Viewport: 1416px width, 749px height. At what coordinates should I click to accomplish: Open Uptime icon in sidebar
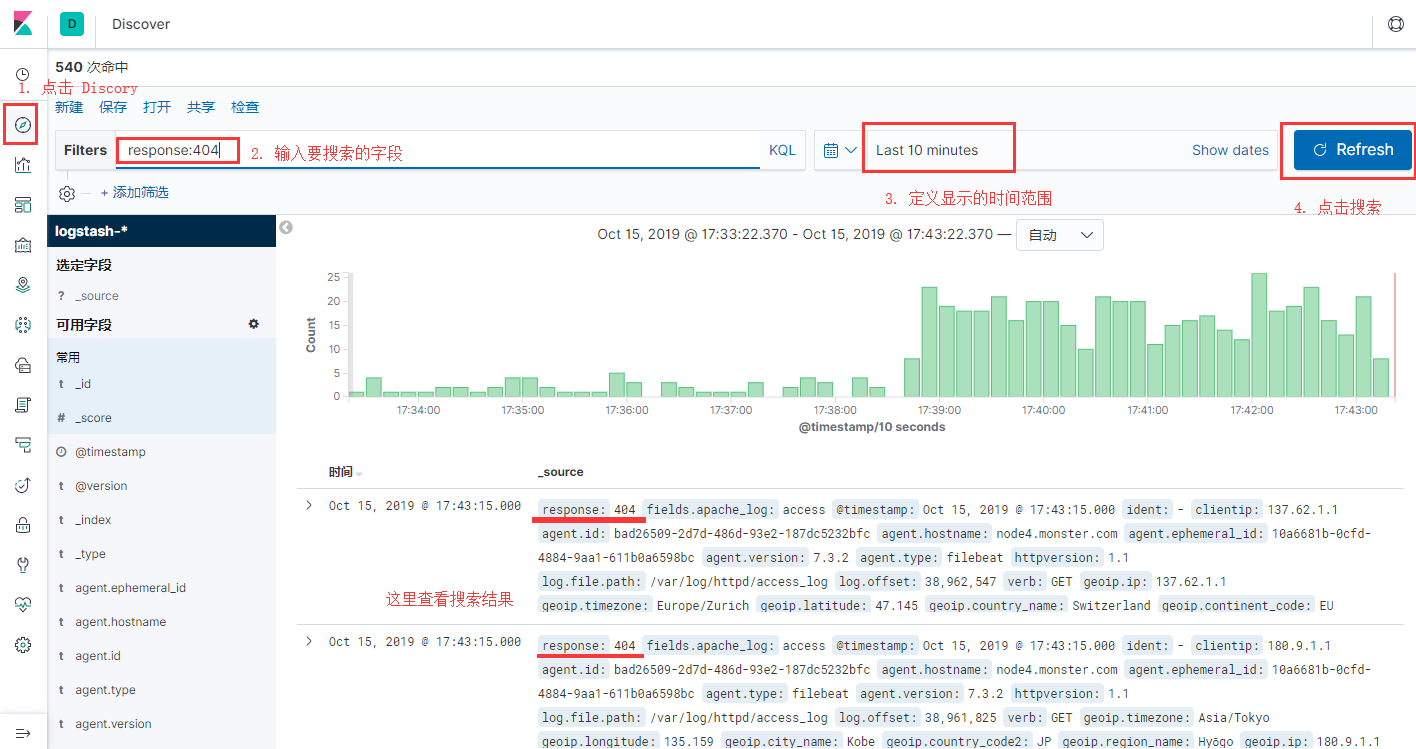point(22,485)
